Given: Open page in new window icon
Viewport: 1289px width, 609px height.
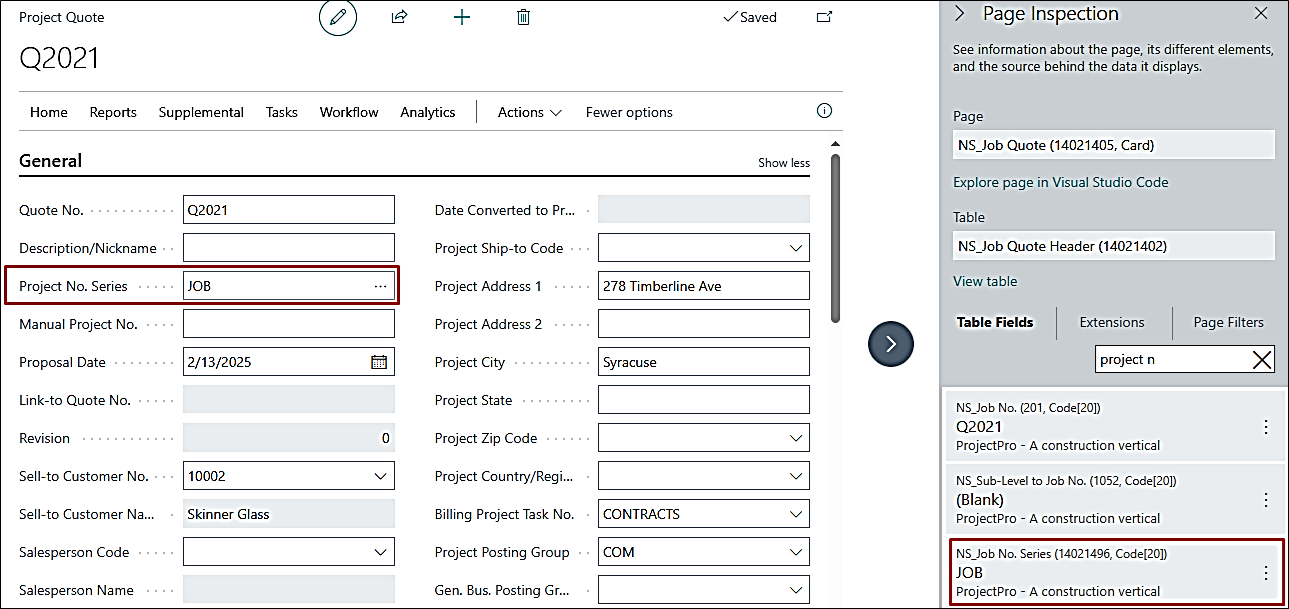Looking at the screenshot, I should (824, 17).
